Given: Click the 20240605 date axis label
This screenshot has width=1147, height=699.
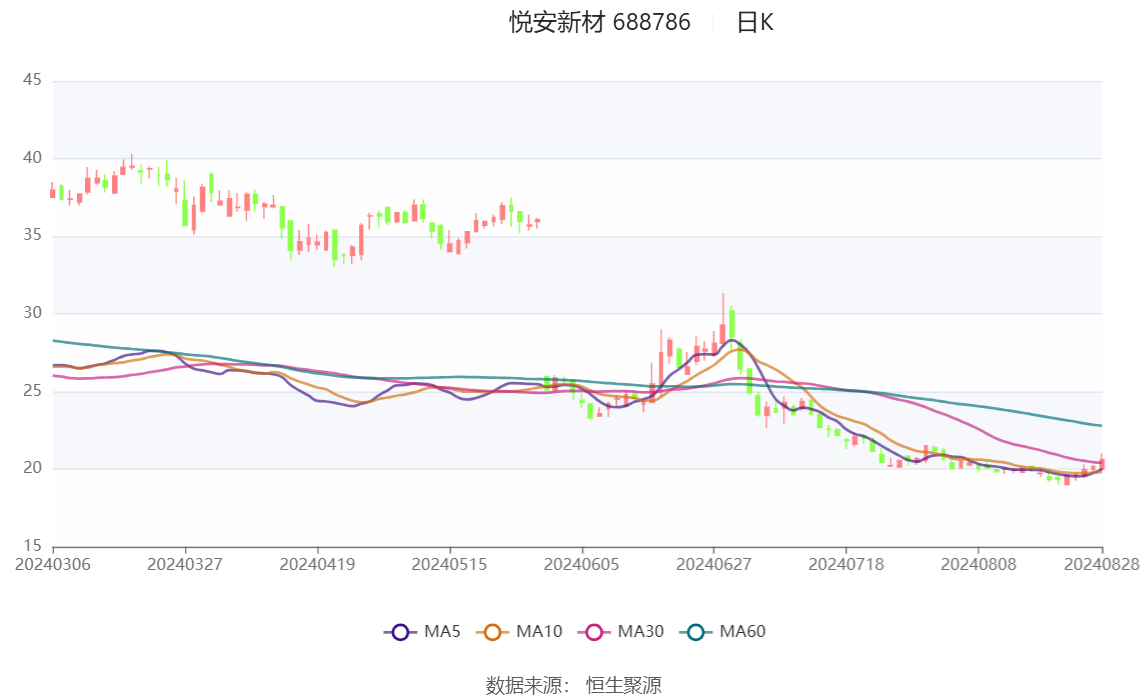Looking at the screenshot, I should [582, 564].
